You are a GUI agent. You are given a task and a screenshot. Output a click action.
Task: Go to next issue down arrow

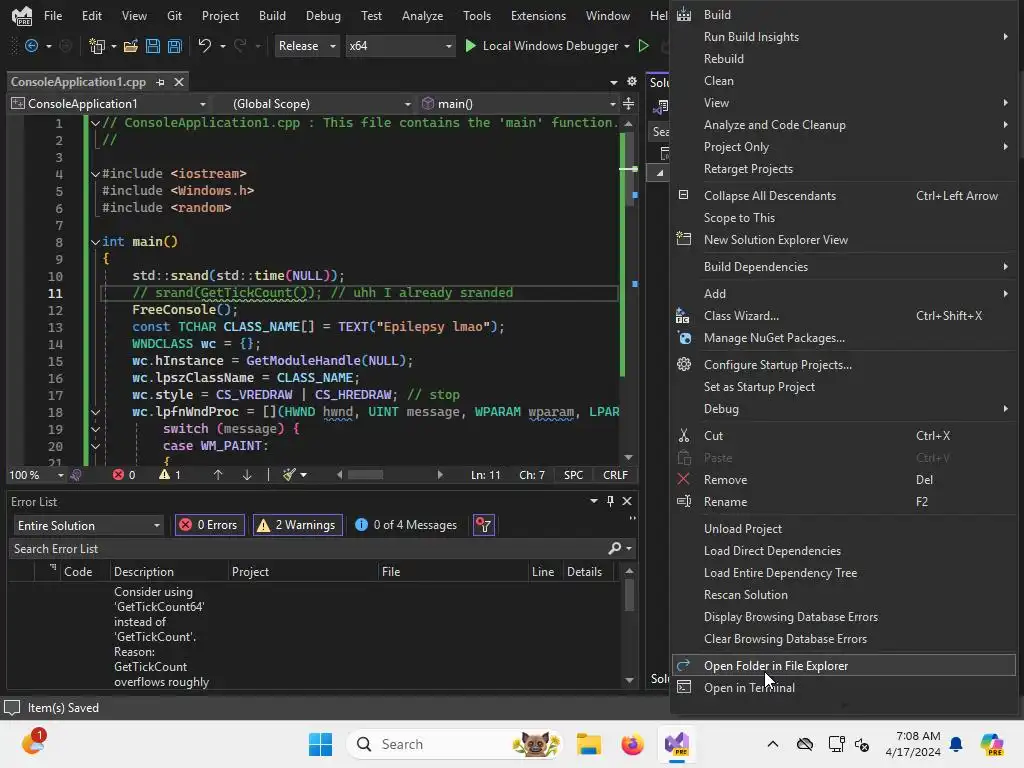[247, 475]
